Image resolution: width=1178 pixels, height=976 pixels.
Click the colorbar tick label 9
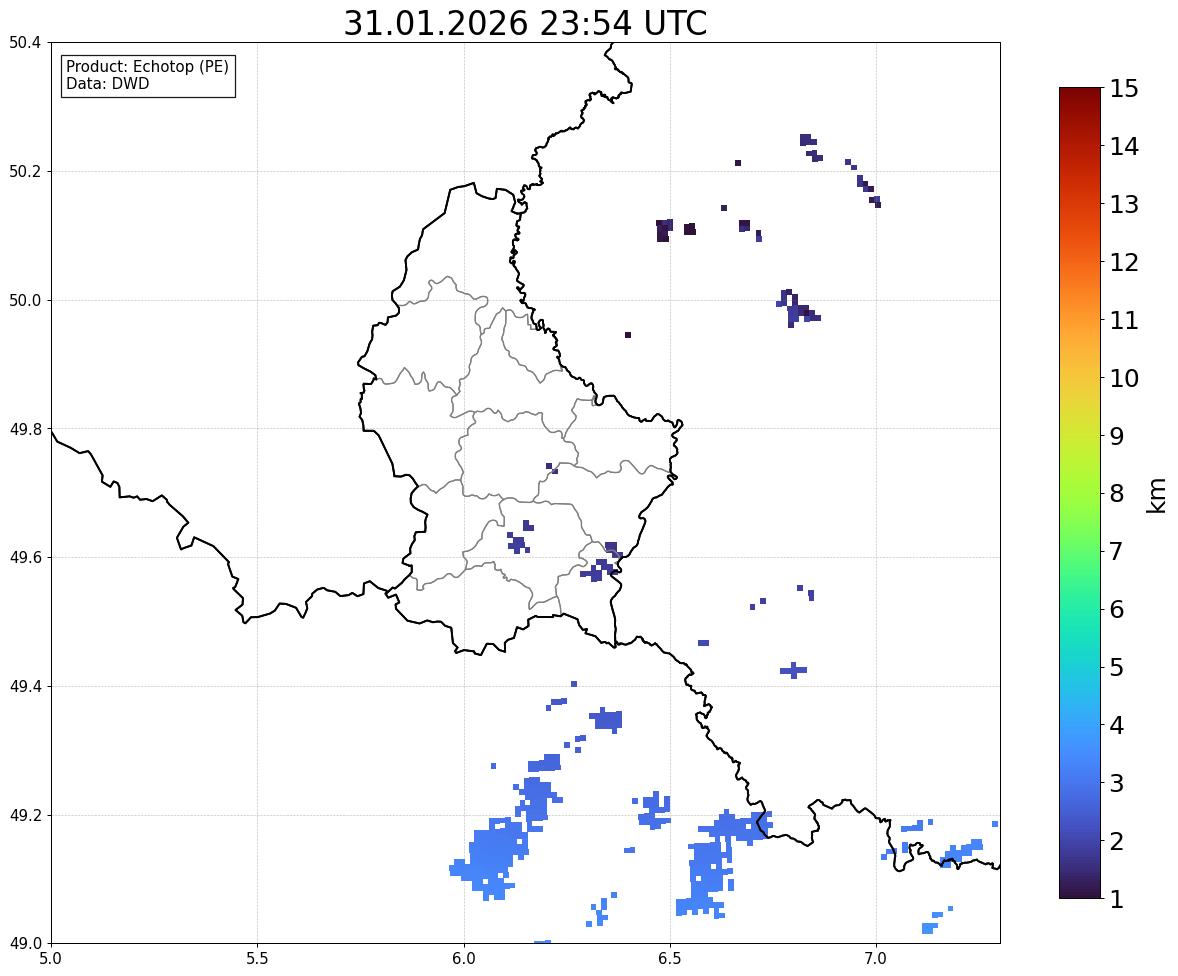pos(1117,436)
